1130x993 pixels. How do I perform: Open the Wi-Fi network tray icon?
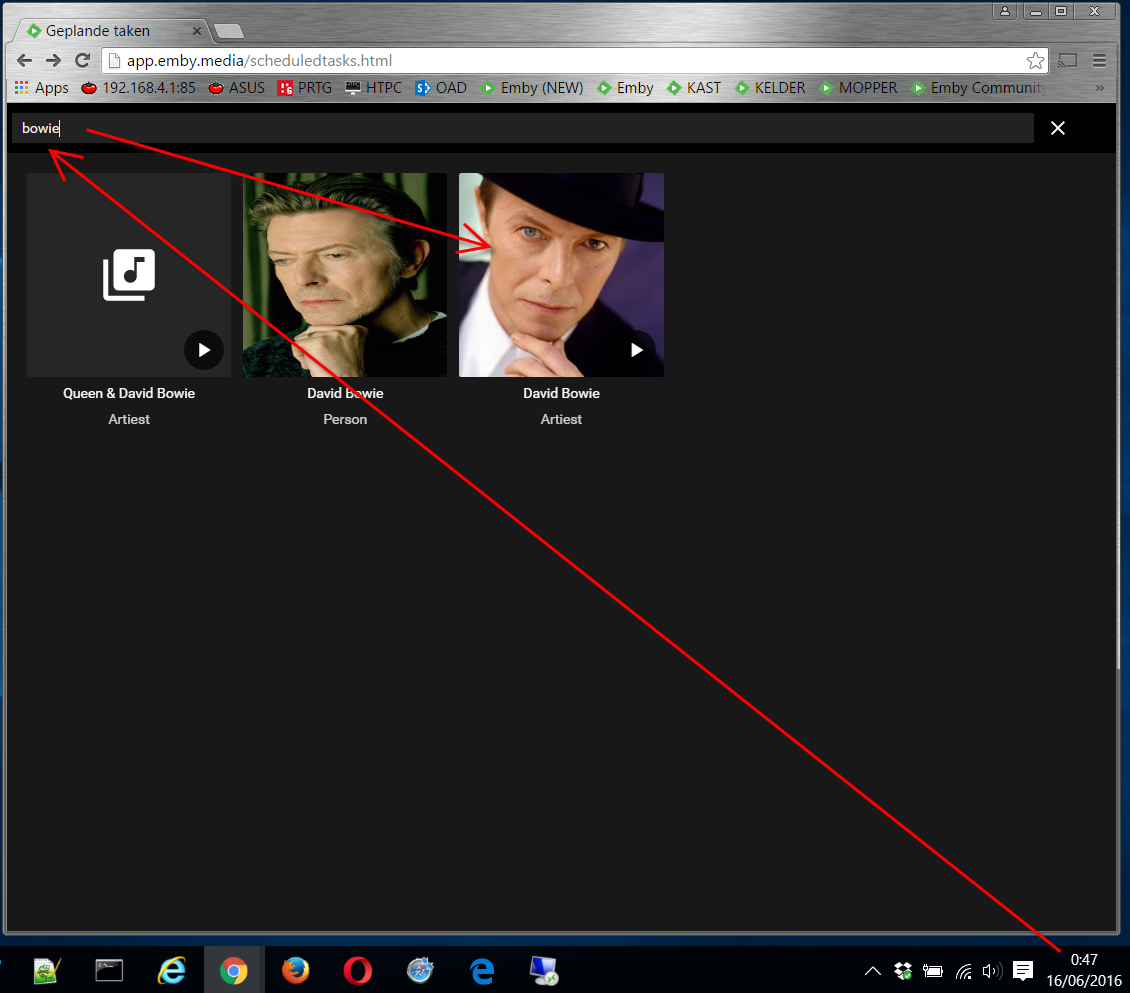pos(964,971)
